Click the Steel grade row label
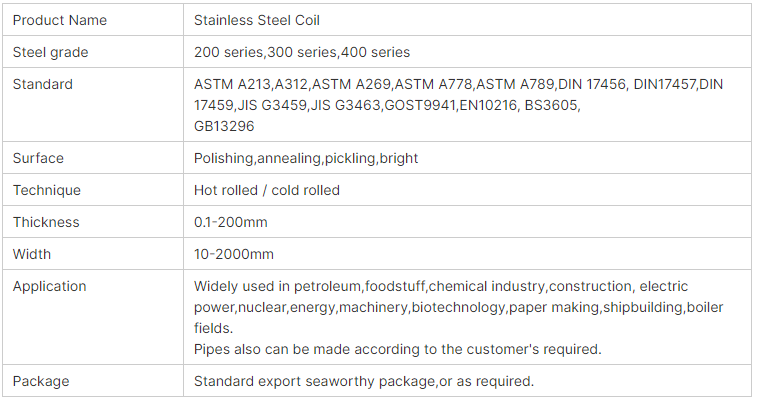The height and width of the screenshot is (402, 757). pyautogui.click(x=50, y=52)
